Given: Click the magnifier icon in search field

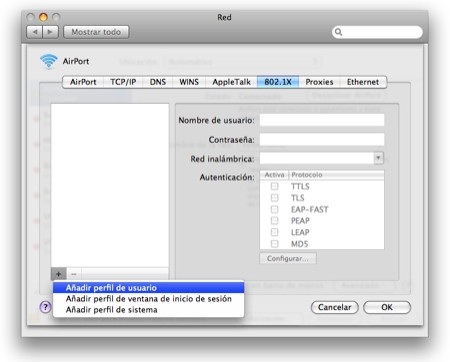Looking at the screenshot, I should [338, 32].
